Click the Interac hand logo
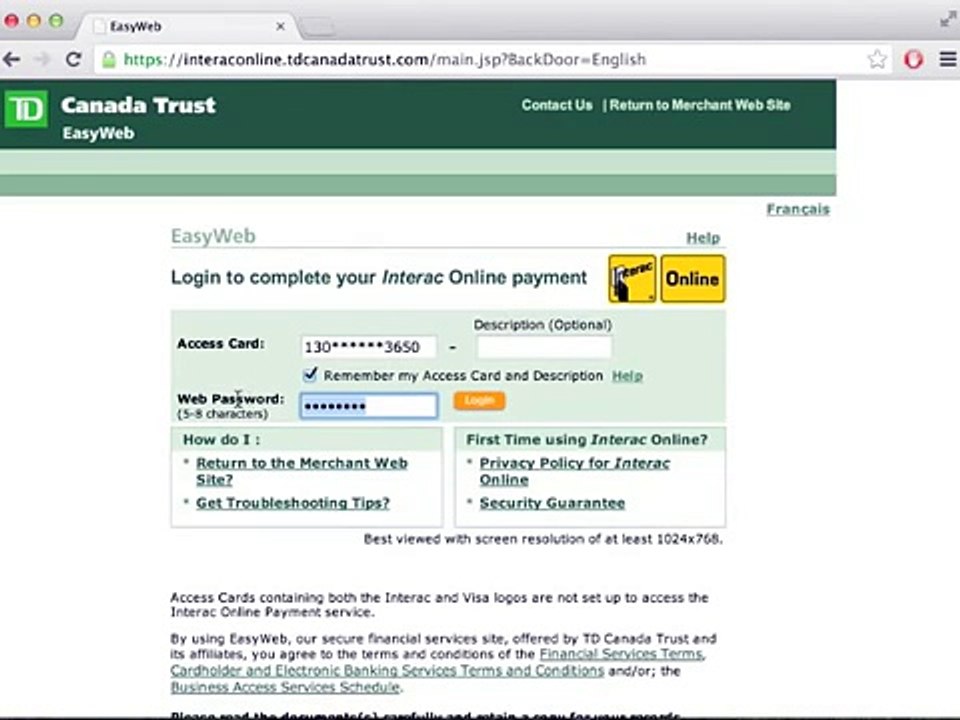The height and width of the screenshot is (720, 960). 632,279
